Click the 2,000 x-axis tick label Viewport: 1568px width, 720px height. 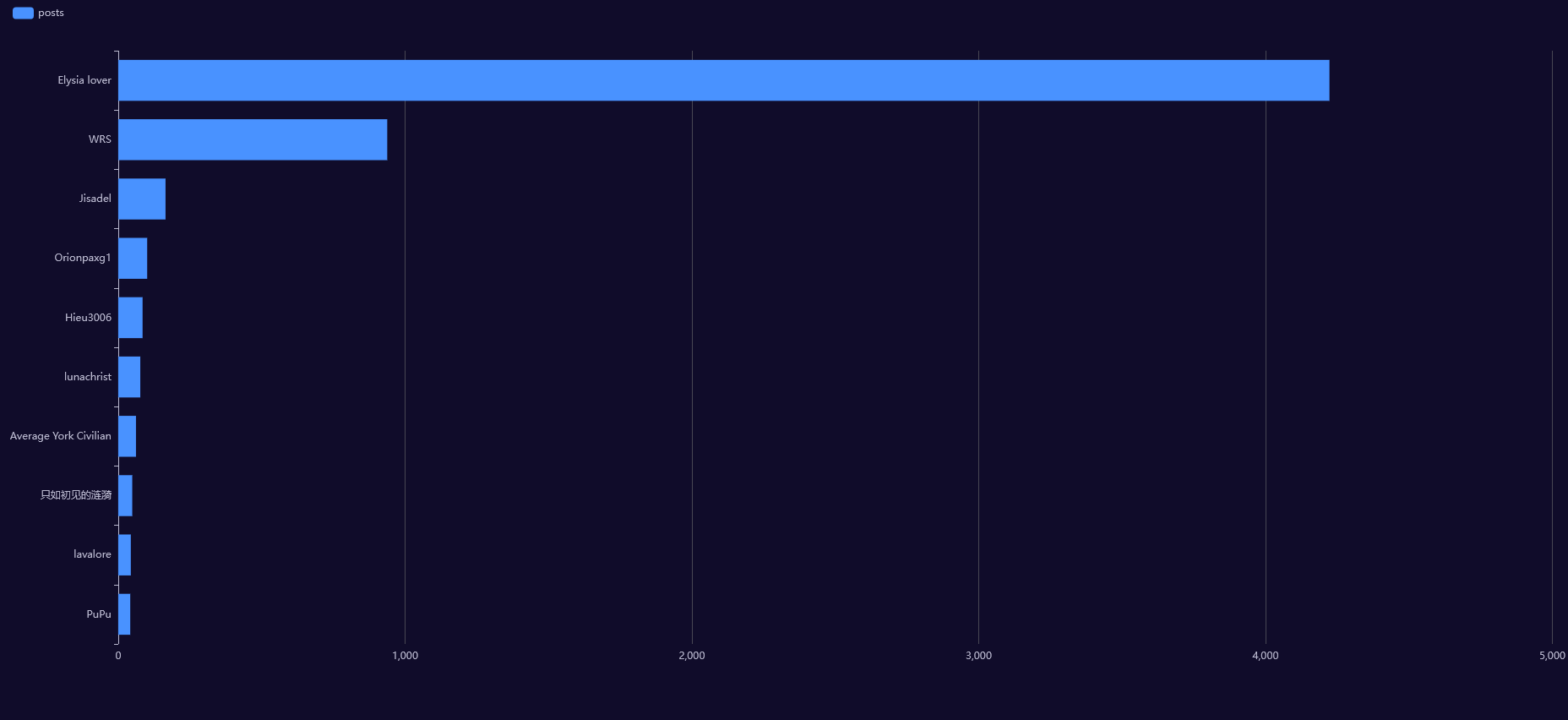pos(692,656)
